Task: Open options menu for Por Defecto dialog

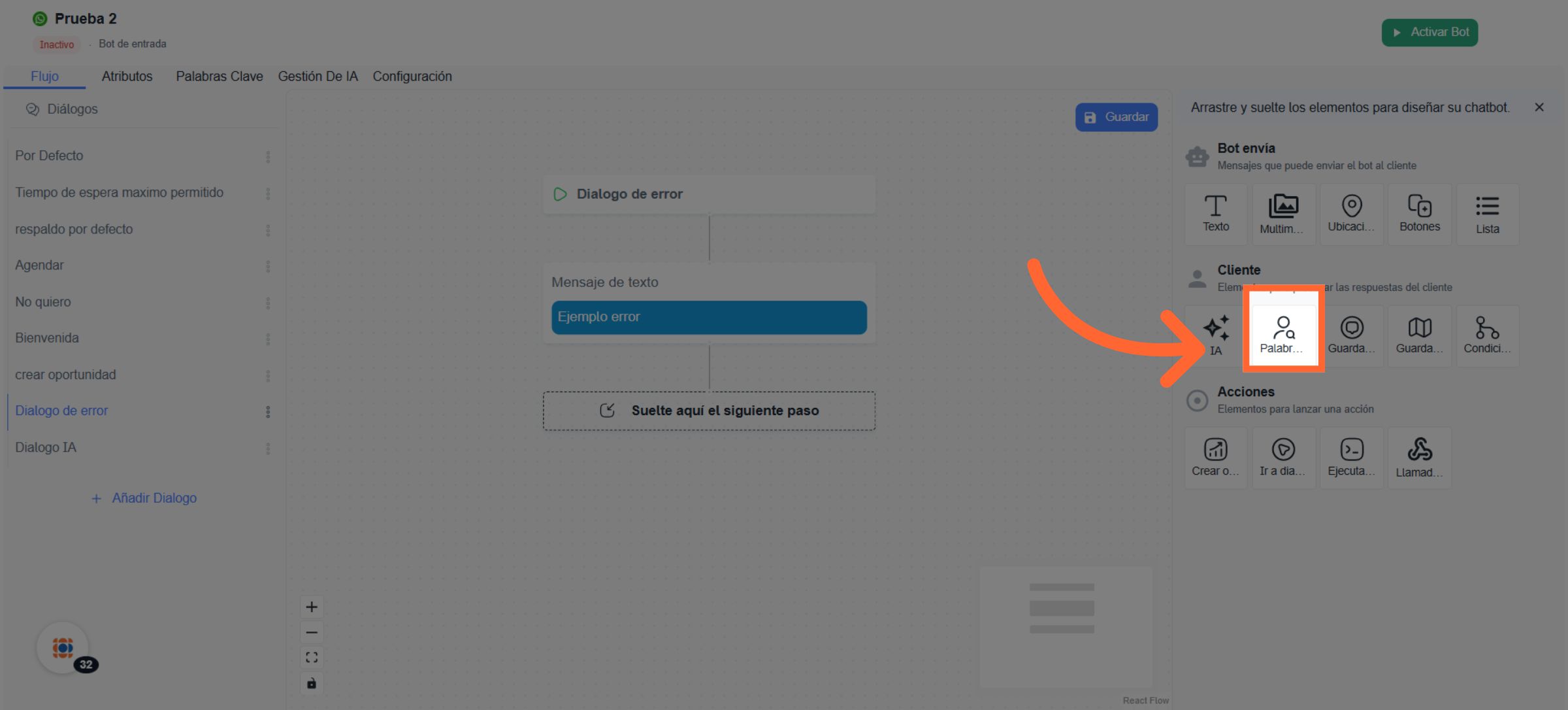Action: 268,157
